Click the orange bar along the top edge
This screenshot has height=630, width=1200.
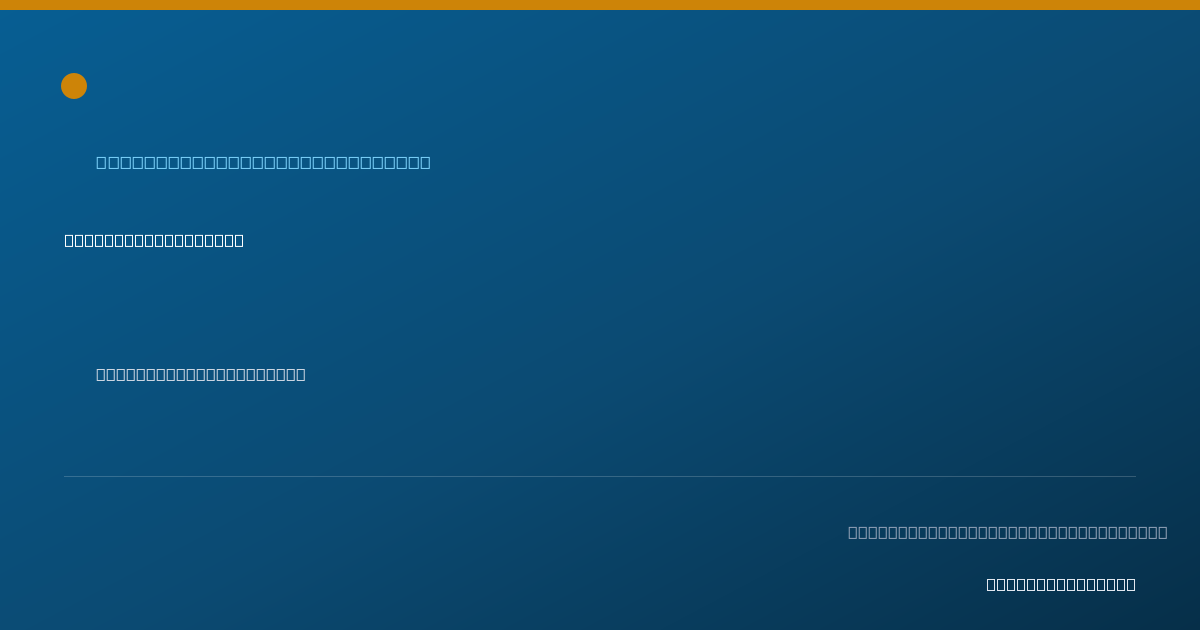coord(600,5)
